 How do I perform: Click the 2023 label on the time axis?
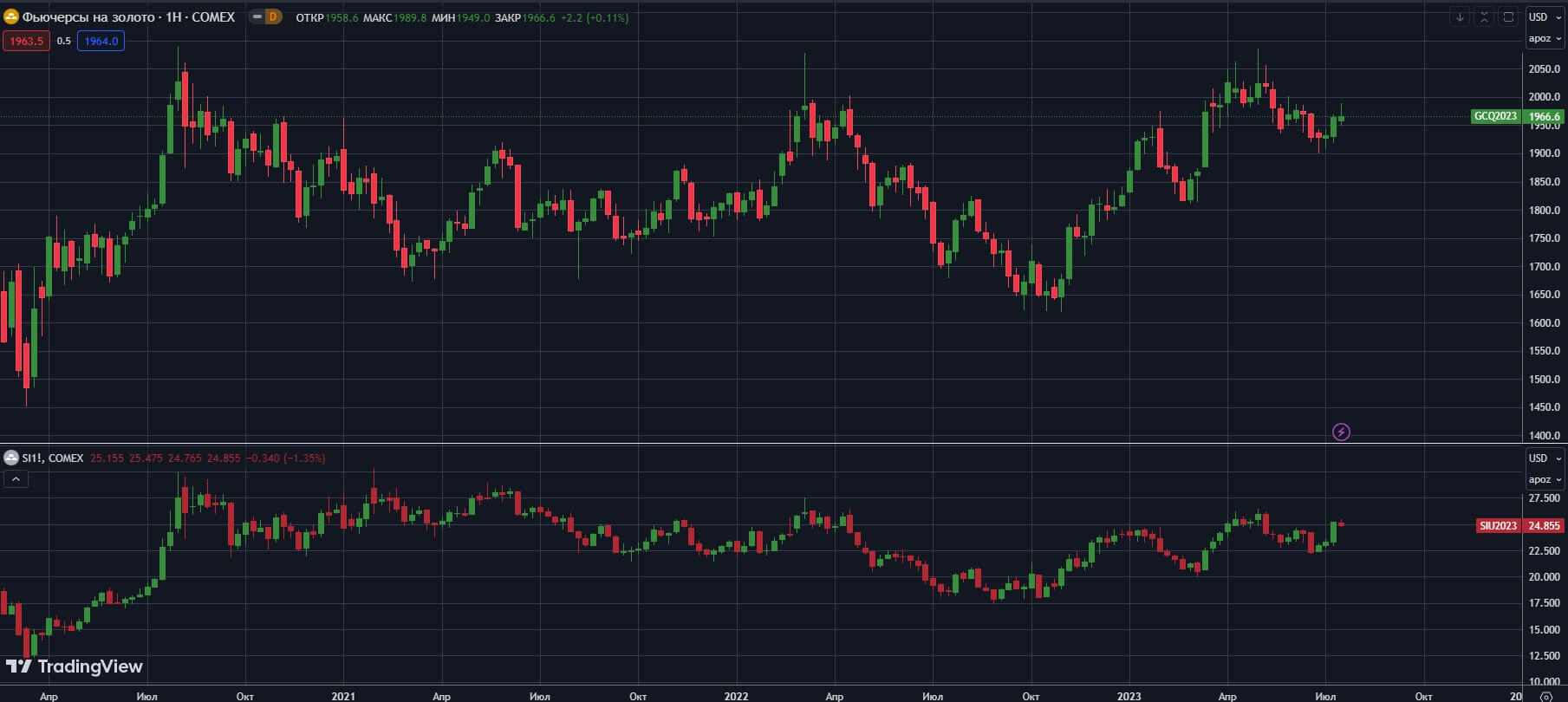click(1129, 696)
